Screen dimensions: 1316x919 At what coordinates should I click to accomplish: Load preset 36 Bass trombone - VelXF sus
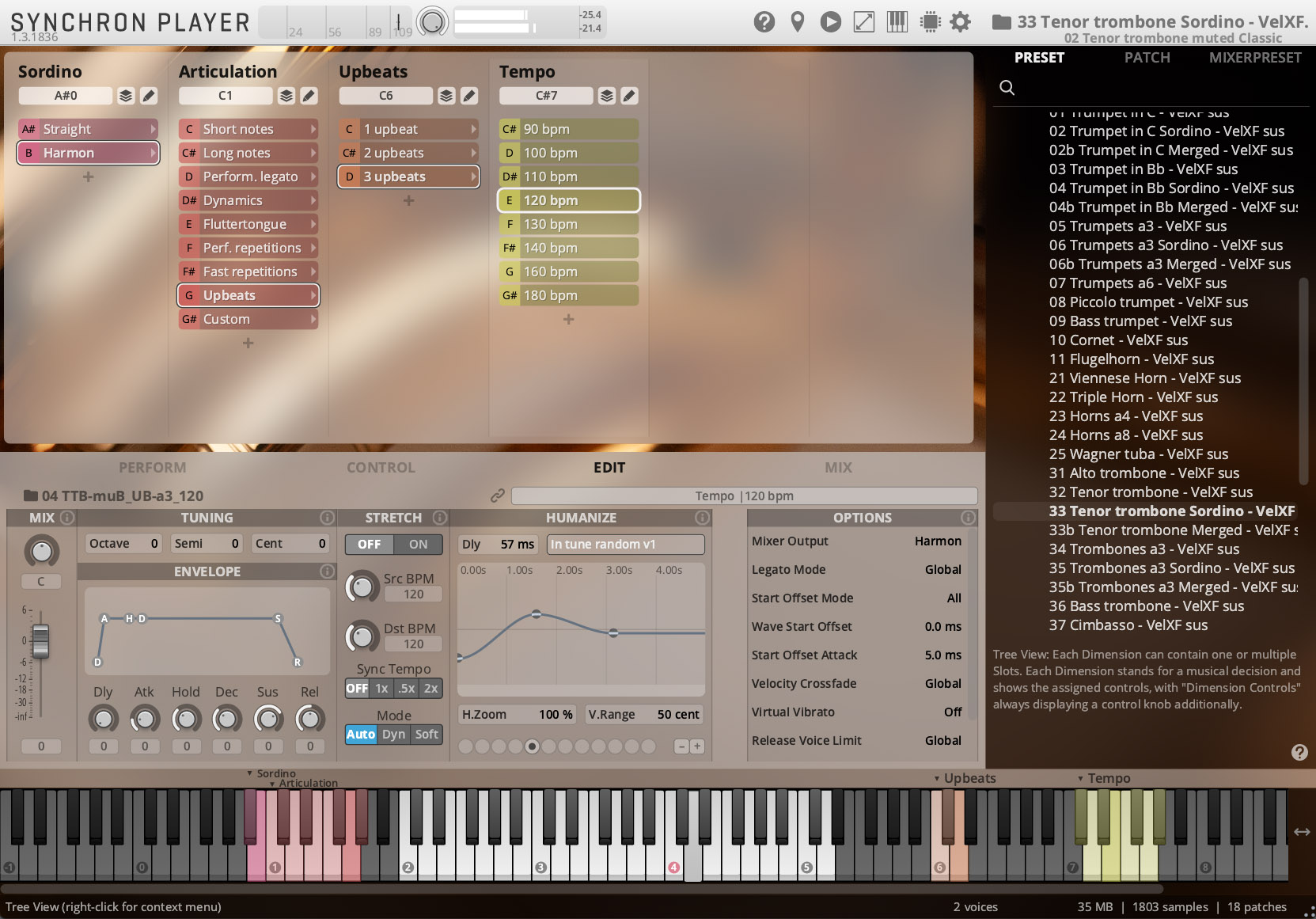pyautogui.click(x=1146, y=606)
